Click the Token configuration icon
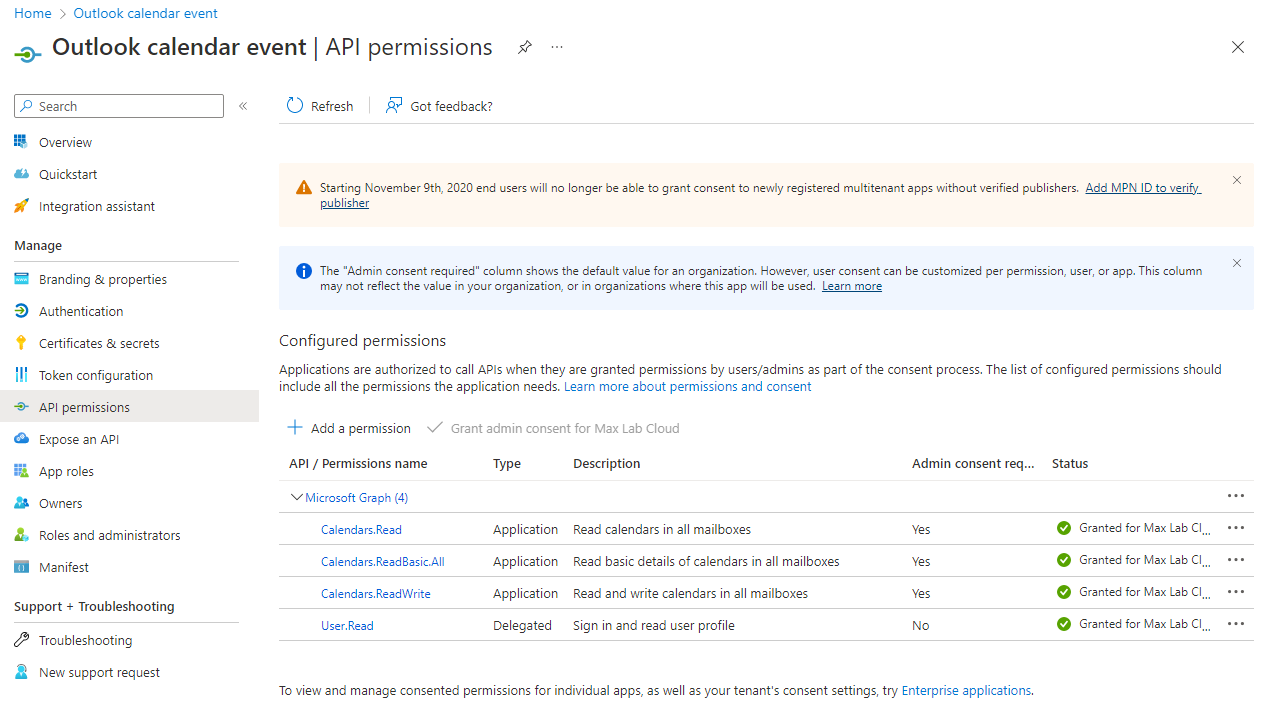This screenshot has height=715, width=1267. click(x=21, y=375)
